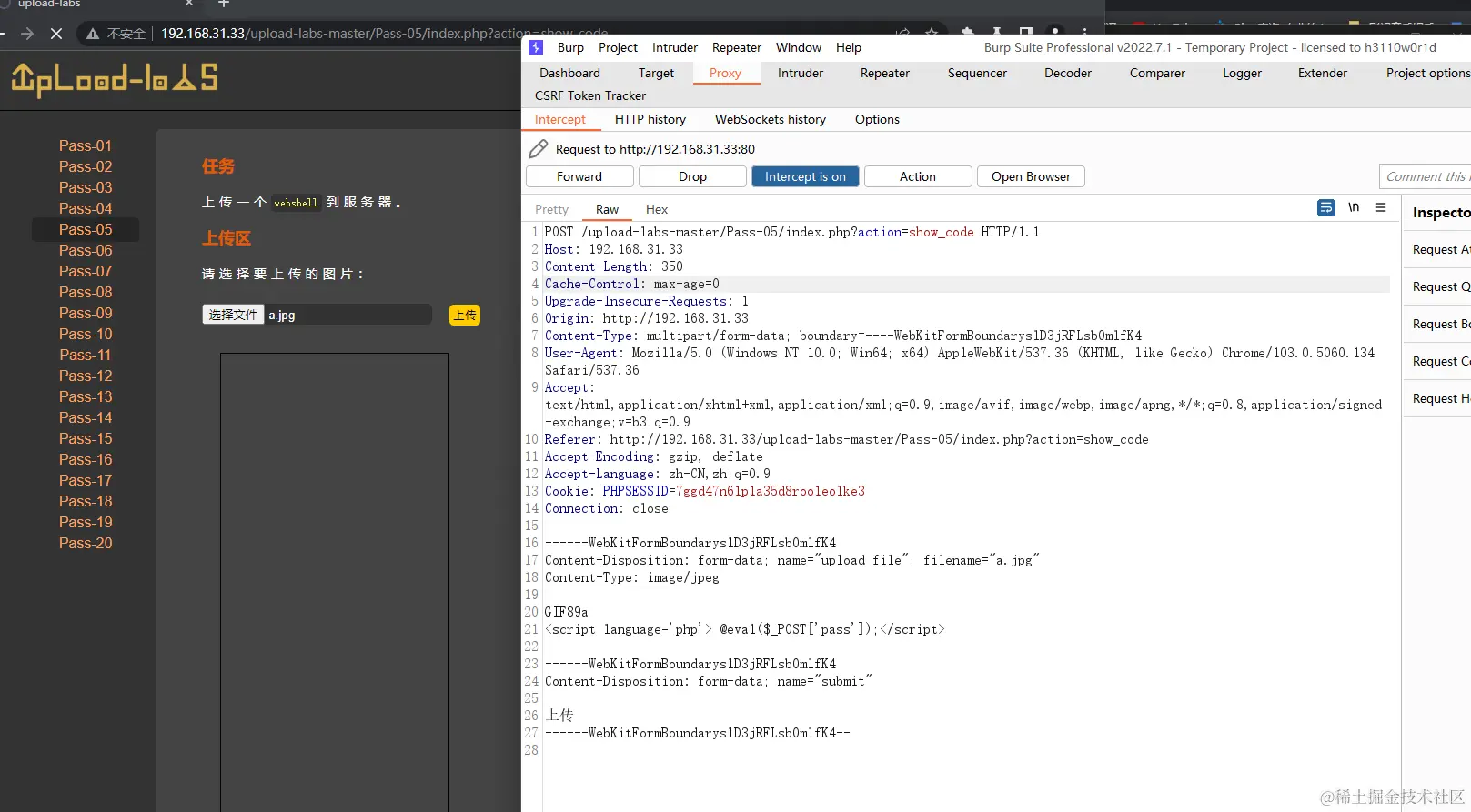Open the Window menu
This screenshot has width=1471, height=812.
tap(799, 47)
